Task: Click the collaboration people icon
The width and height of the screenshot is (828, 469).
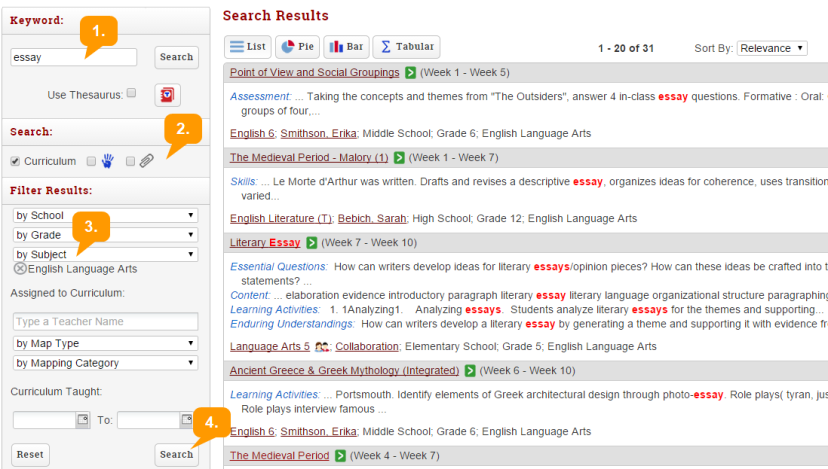Action: [322, 347]
